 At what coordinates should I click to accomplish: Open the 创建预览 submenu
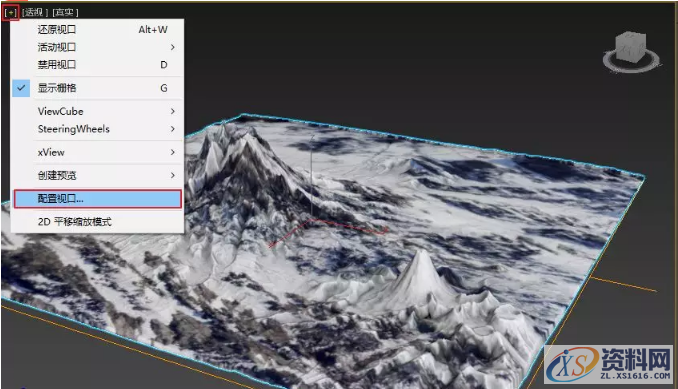click(97, 175)
